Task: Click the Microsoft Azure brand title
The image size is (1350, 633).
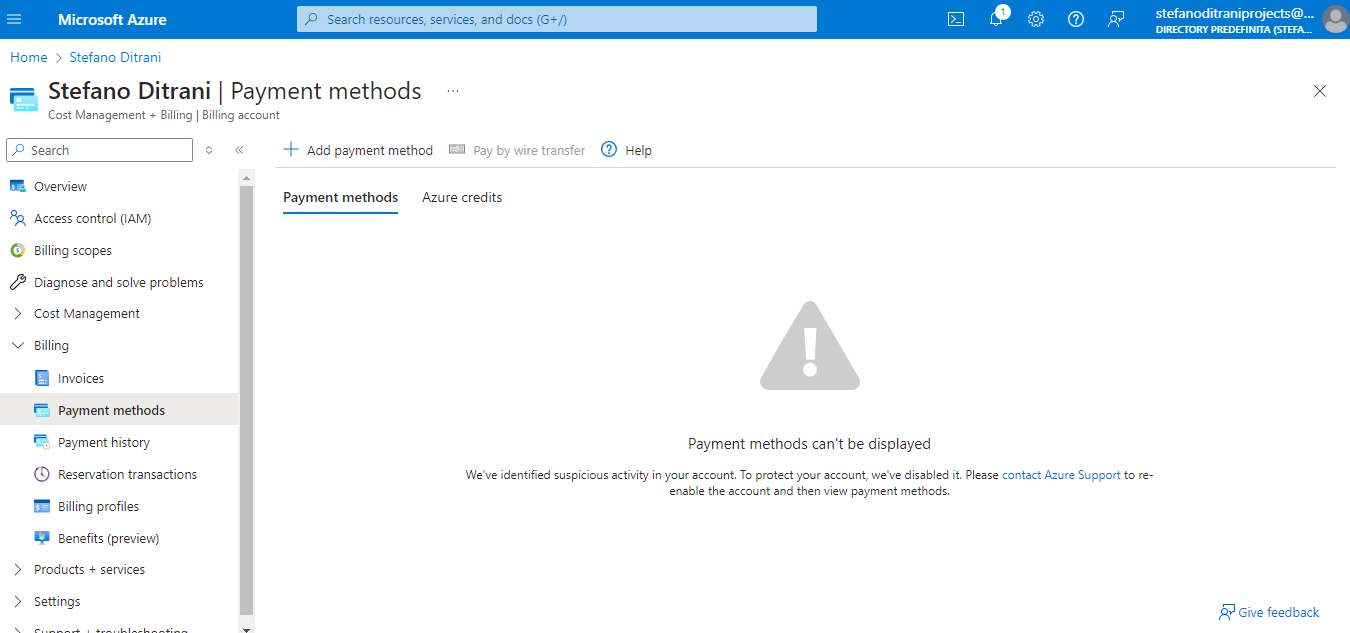Action: pos(112,19)
